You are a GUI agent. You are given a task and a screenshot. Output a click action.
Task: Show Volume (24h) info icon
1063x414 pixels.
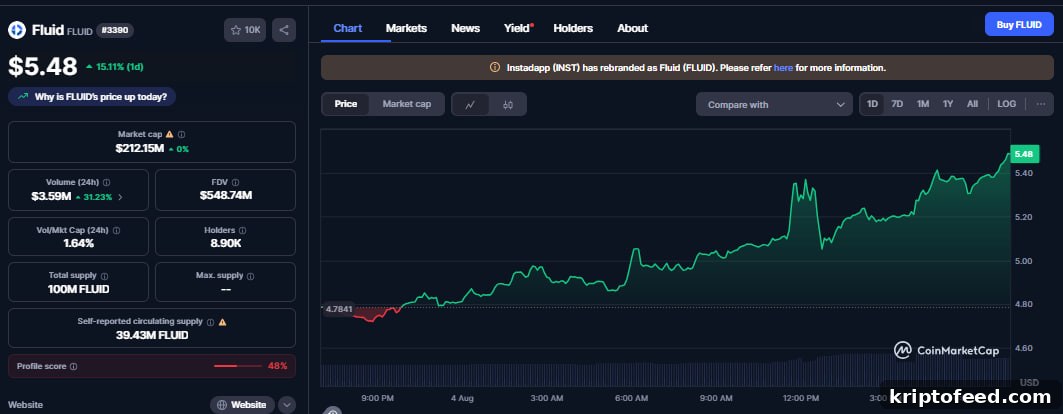point(106,182)
